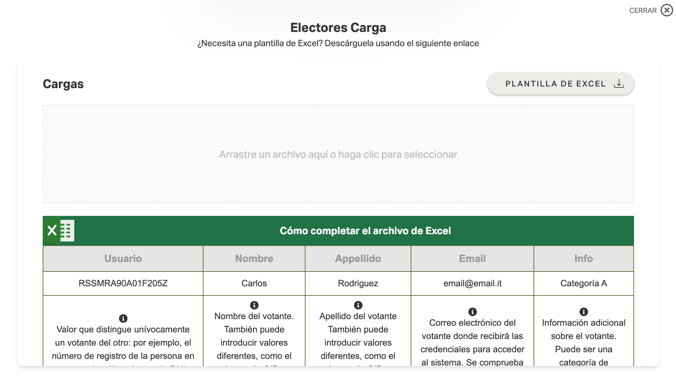The width and height of the screenshot is (676, 386).
Task: Click the info icon above Información adicional text
Action: coord(583,311)
